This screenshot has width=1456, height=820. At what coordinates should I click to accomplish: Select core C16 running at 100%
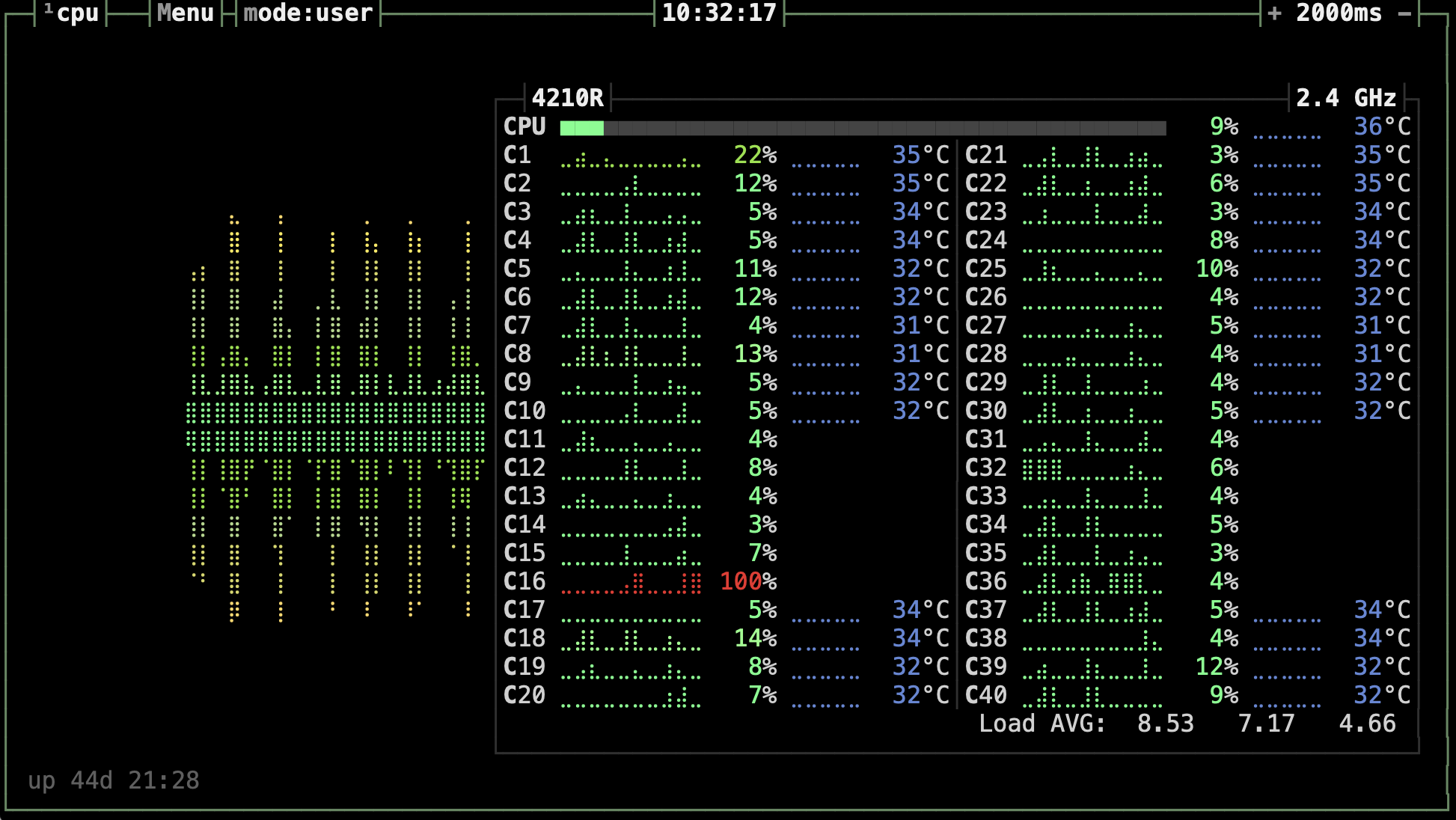pyautogui.click(x=525, y=581)
